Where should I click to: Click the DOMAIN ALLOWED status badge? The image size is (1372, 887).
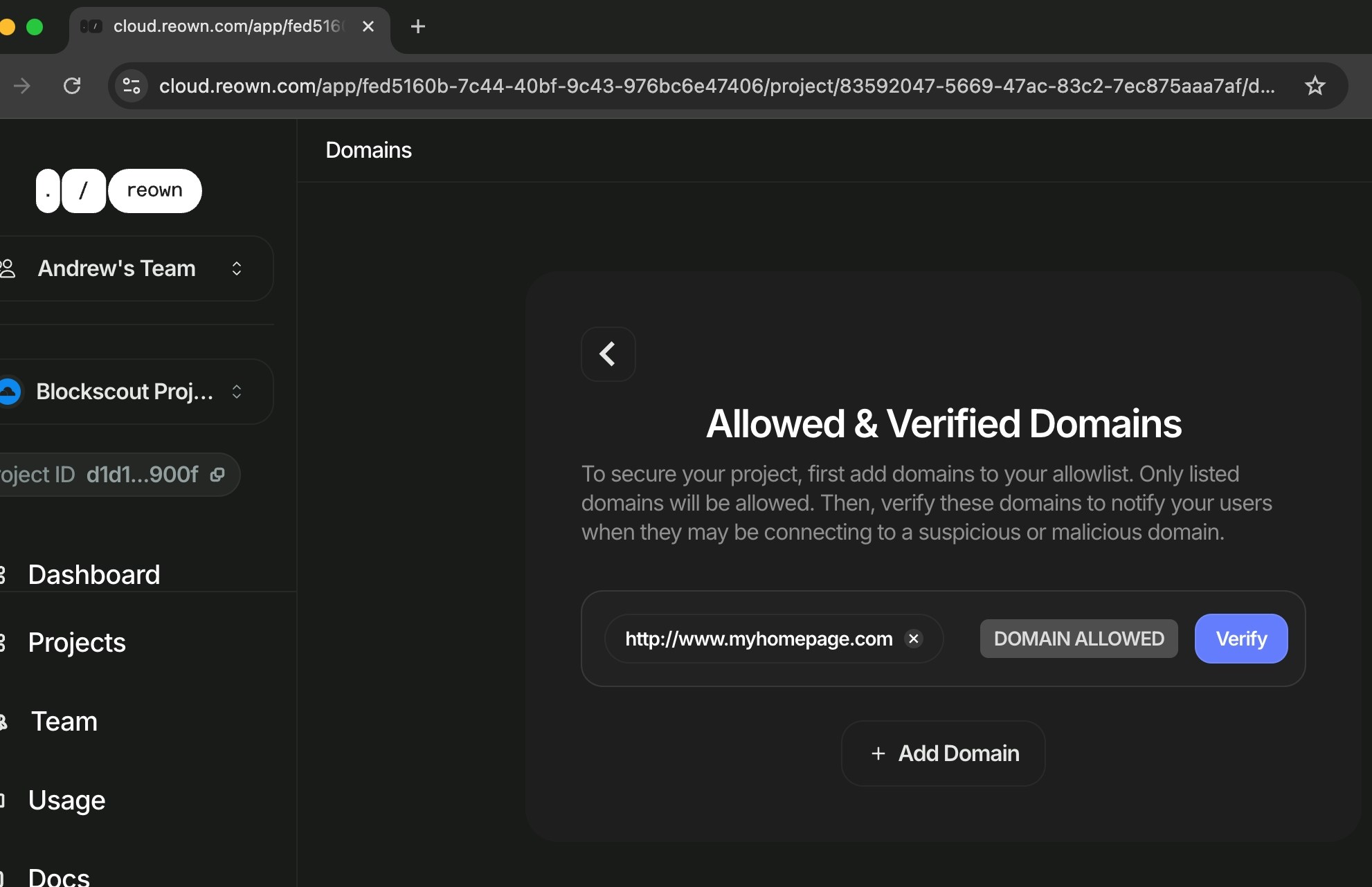point(1078,639)
